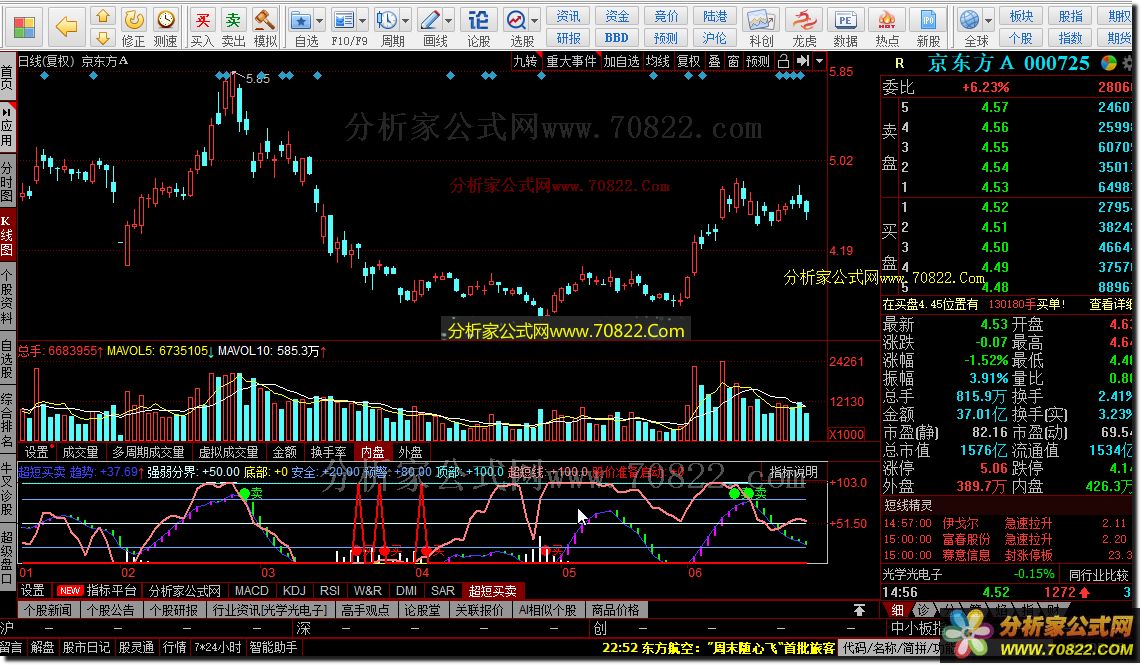Screen dimensions: 1142x665
Task: Click the yellow back arrow icon
Action: pyautogui.click(x=66, y=28)
